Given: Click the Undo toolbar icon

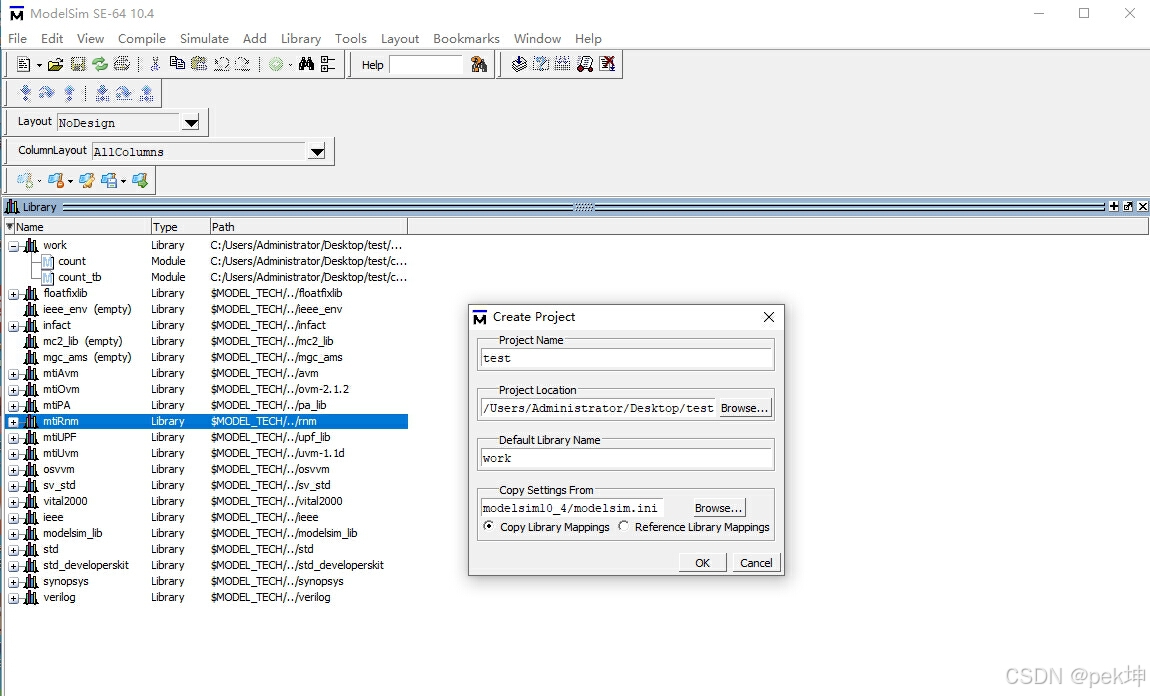Looking at the screenshot, I should pyautogui.click(x=221, y=65).
